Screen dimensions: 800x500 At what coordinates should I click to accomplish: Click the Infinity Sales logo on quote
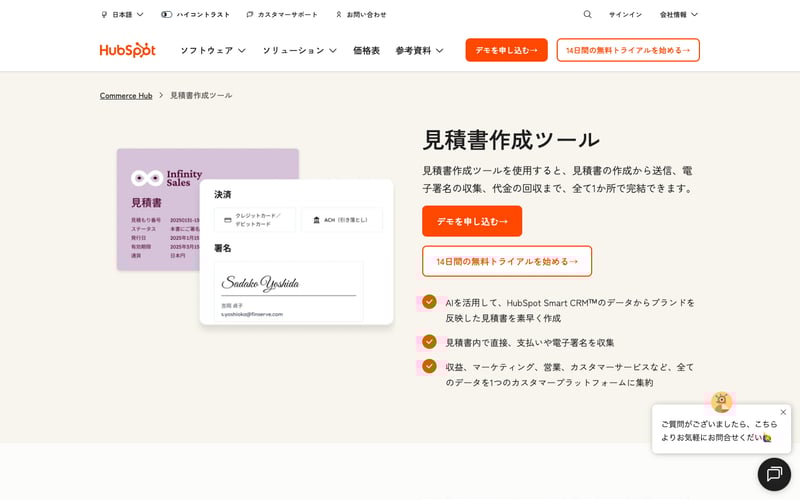click(x=166, y=178)
